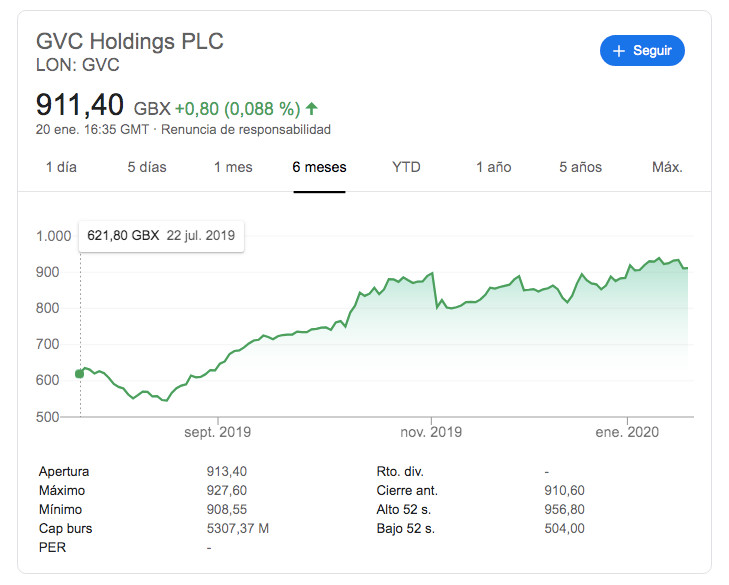Click the nov. 2019 axis label
The width and height of the screenshot is (729, 585).
431,432
